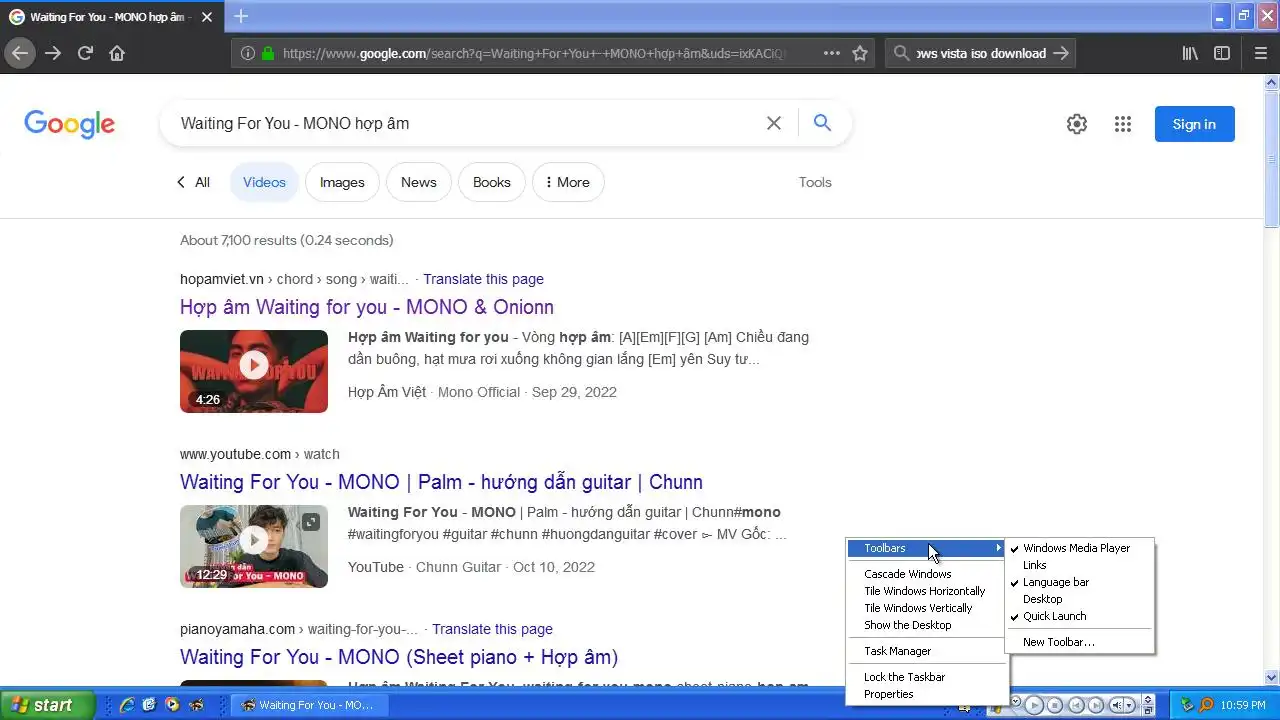Switch to the Books tab
The image size is (1280, 720).
point(491,182)
